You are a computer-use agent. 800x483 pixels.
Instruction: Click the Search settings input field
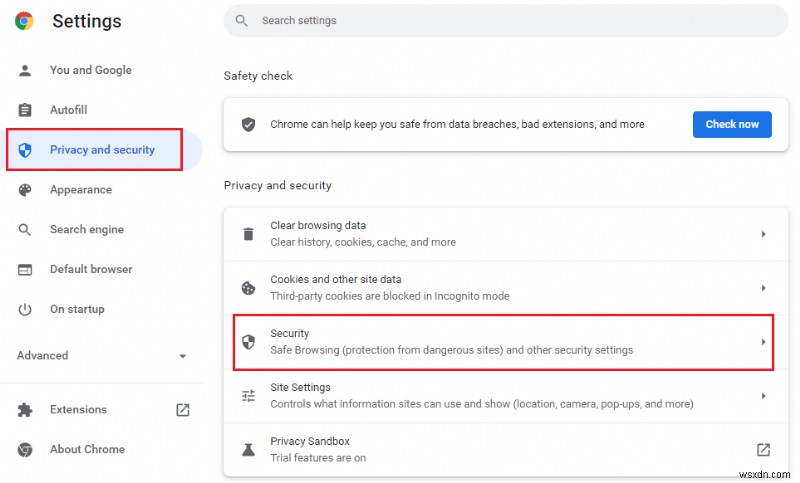click(500, 20)
